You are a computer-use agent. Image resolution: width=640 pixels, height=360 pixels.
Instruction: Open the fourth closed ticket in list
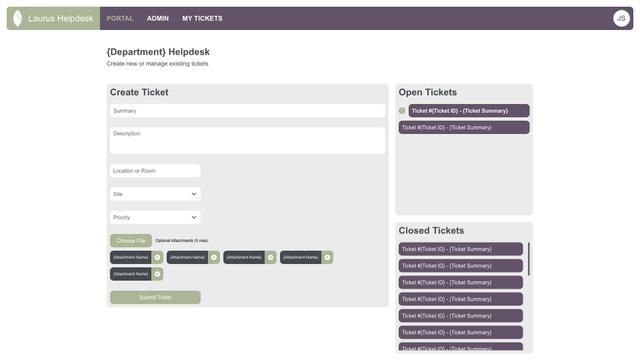pos(461,299)
